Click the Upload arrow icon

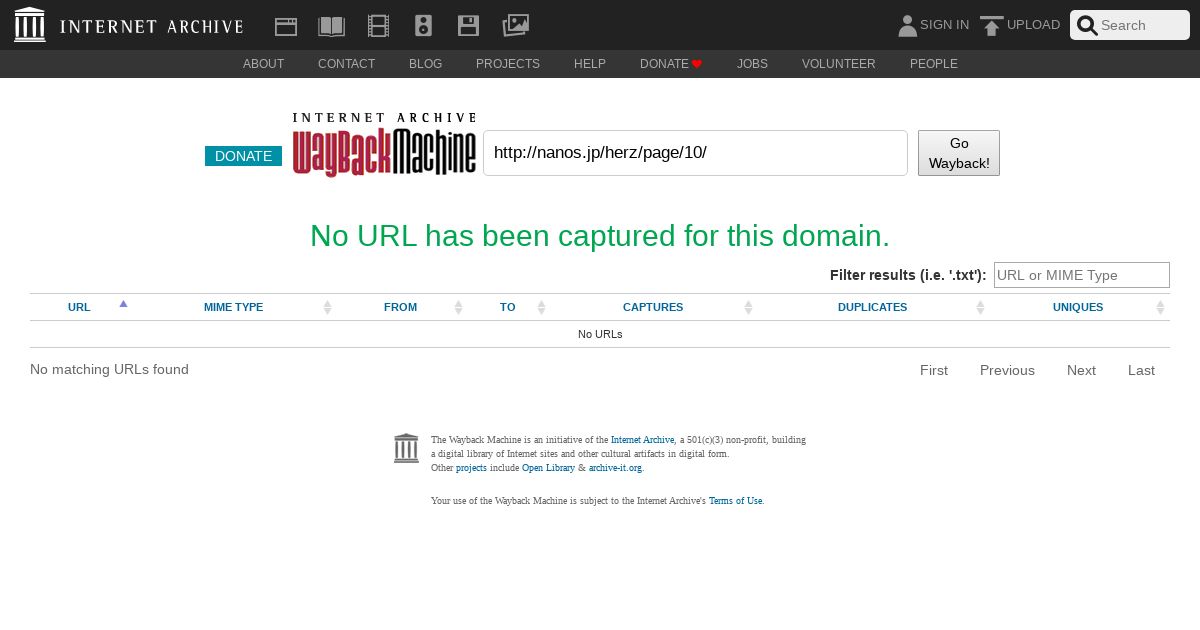(x=991, y=26)
